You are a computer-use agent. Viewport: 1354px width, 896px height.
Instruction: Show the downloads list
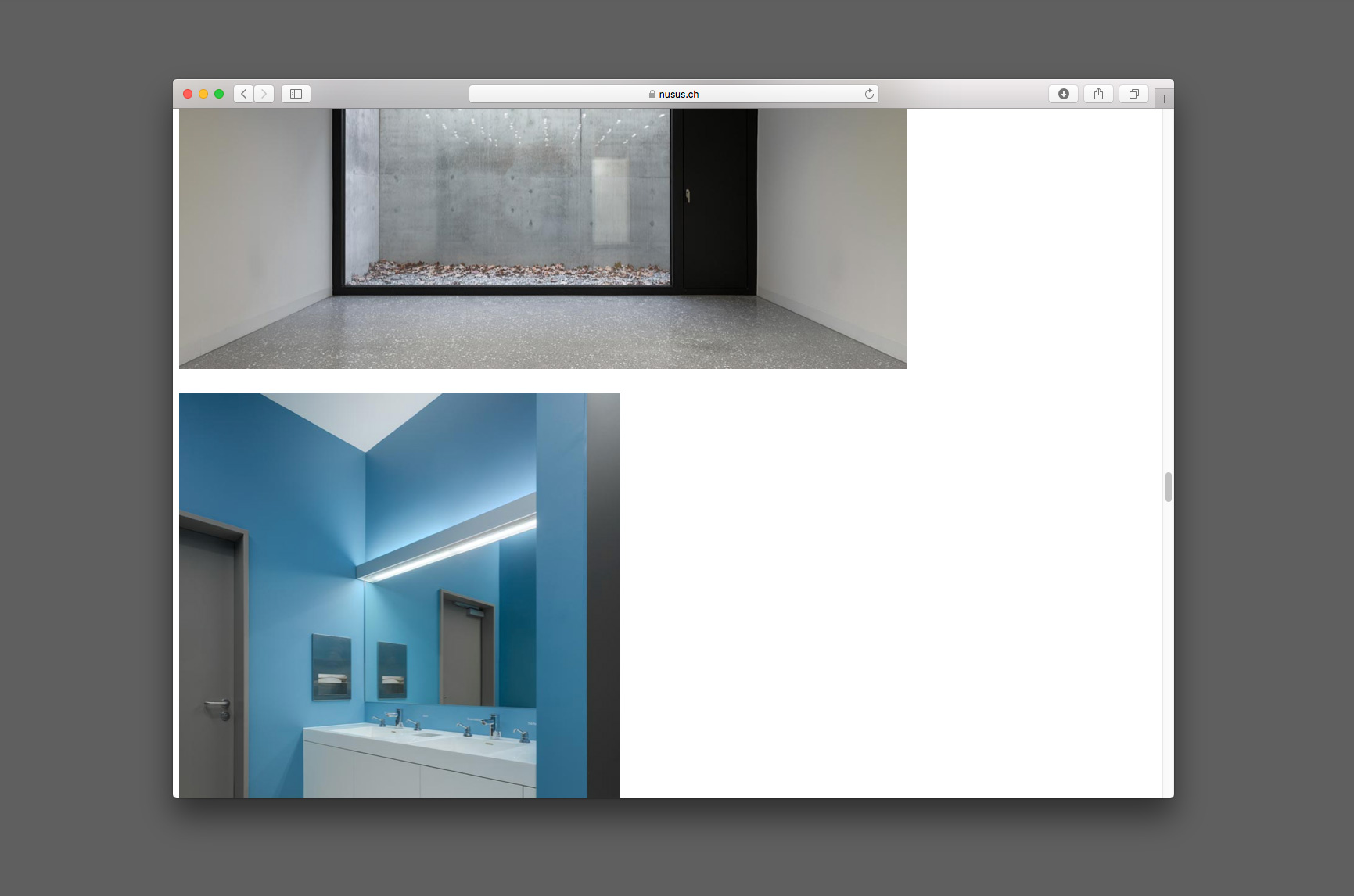click(1063, 94)
